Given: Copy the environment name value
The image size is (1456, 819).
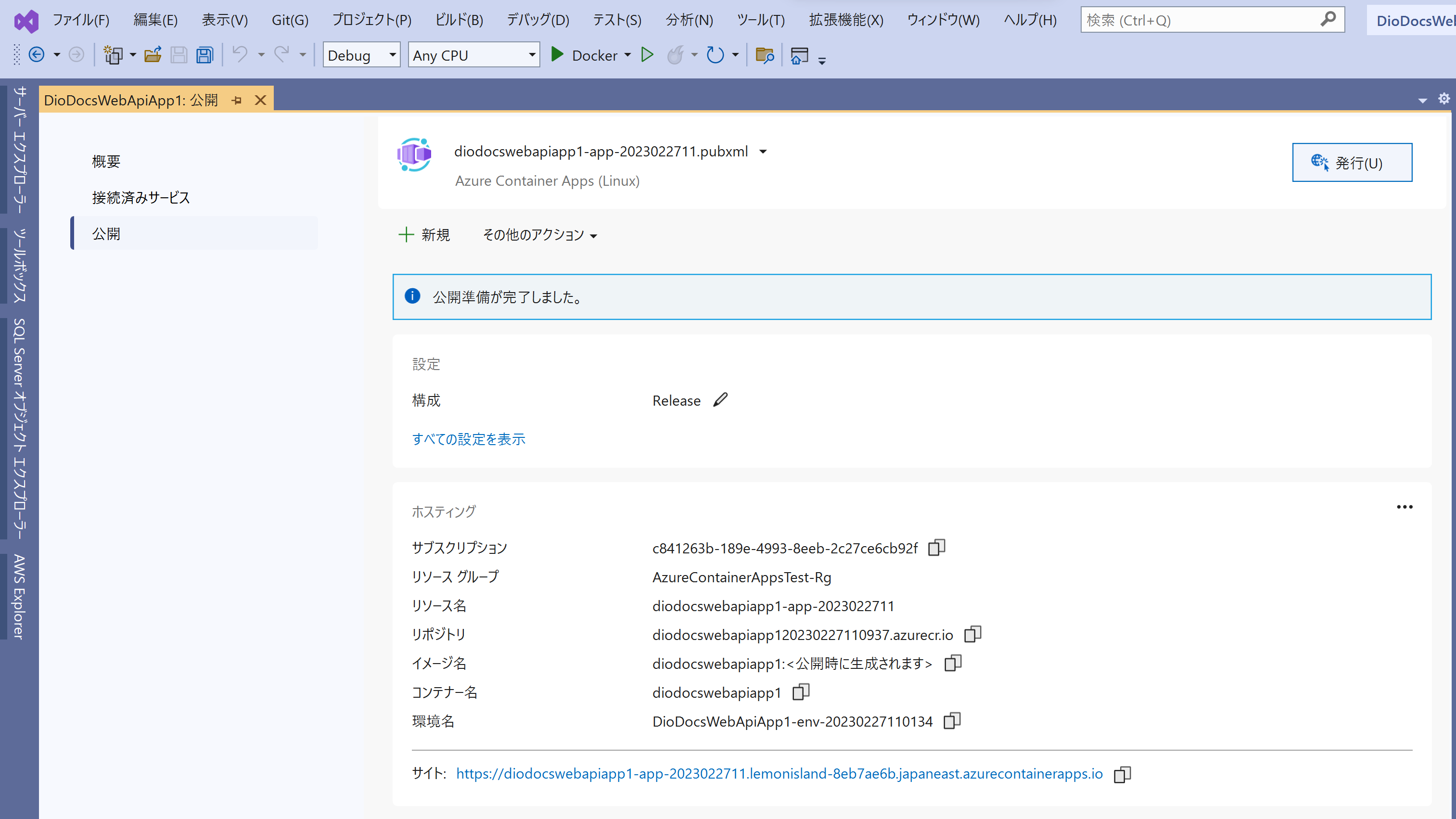Looking at the screenshot, I should [x=952, y=720].
